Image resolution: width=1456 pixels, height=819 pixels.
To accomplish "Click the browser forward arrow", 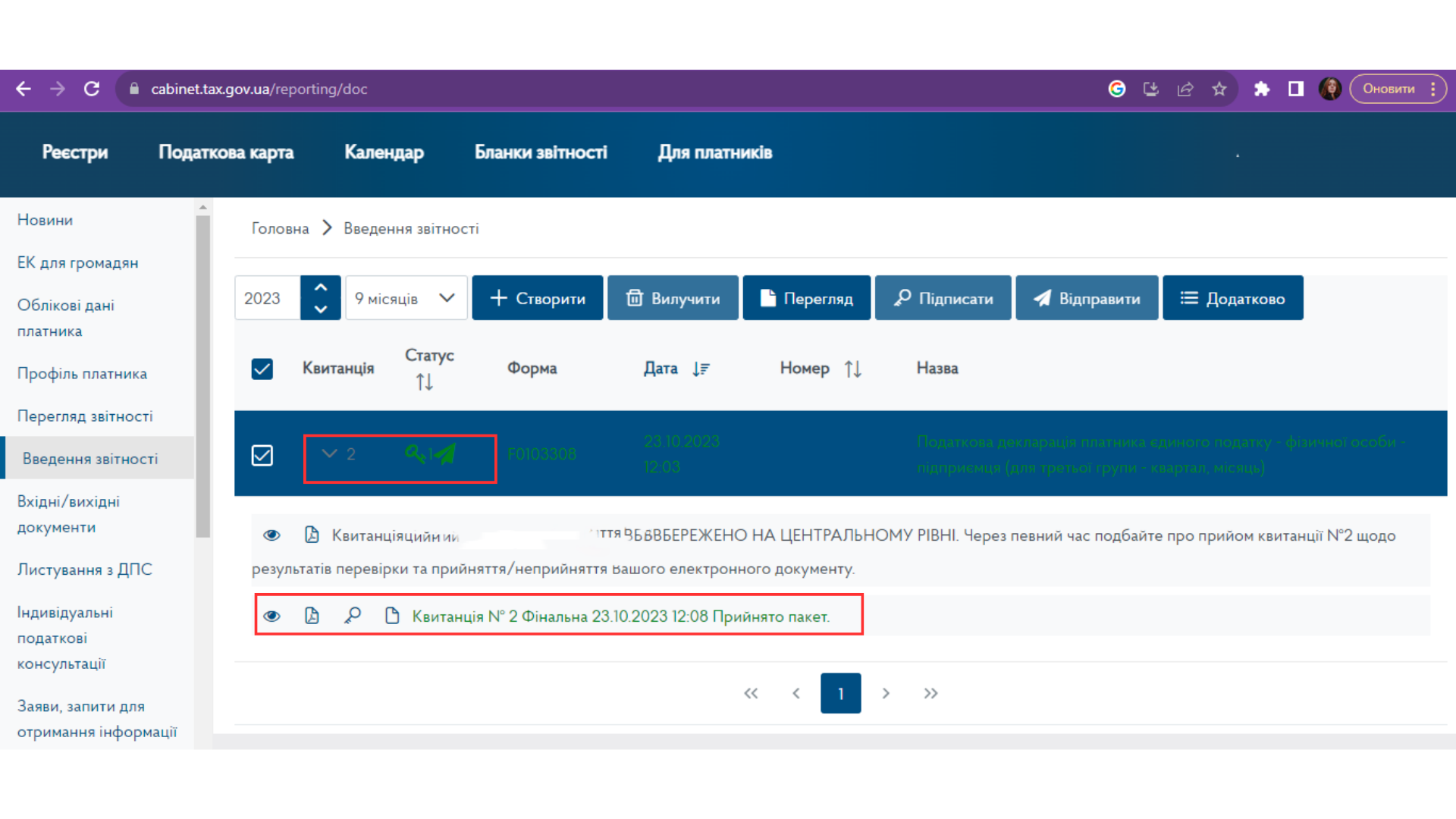I will [58, 89].
